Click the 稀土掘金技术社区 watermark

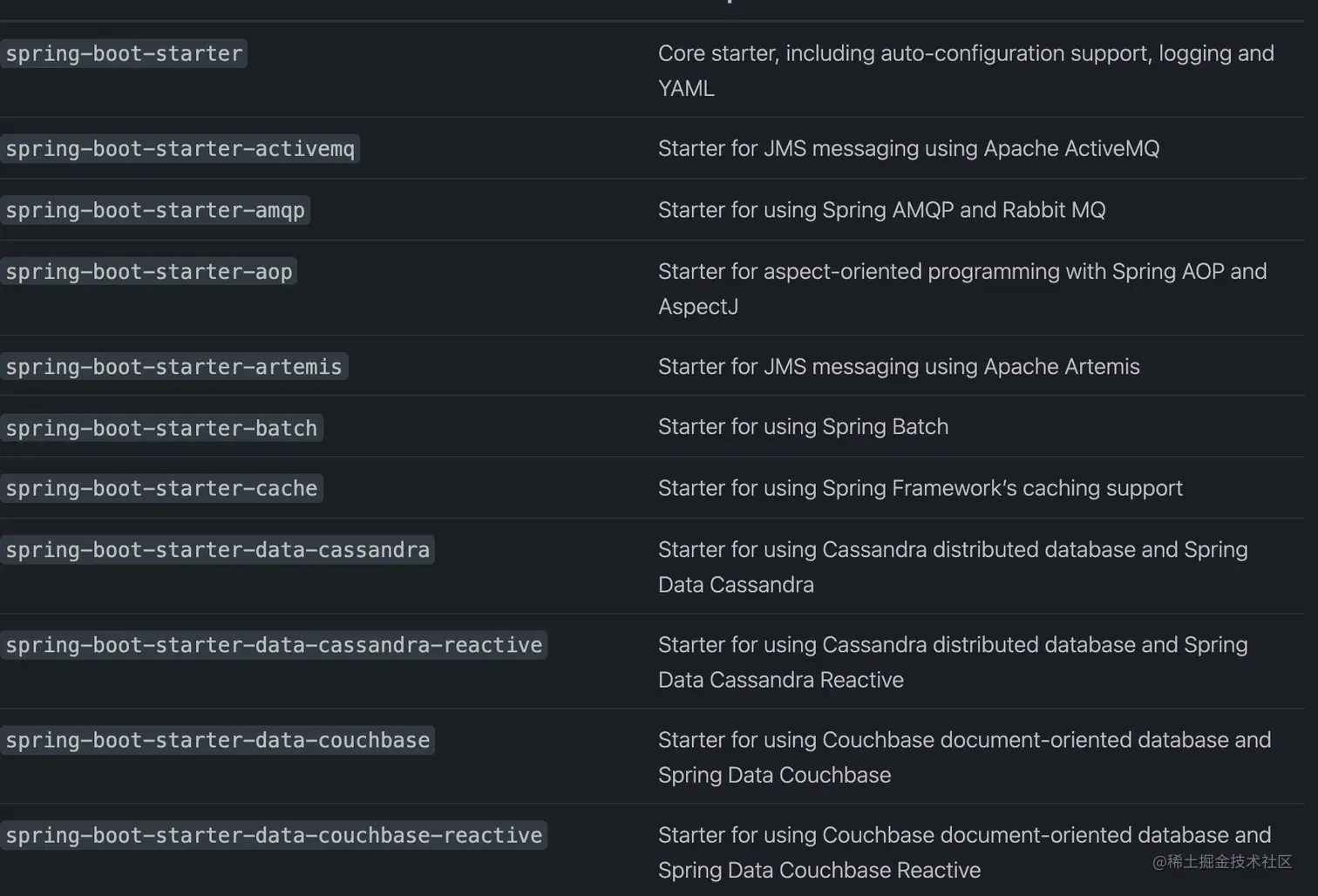pos(1221,862)
